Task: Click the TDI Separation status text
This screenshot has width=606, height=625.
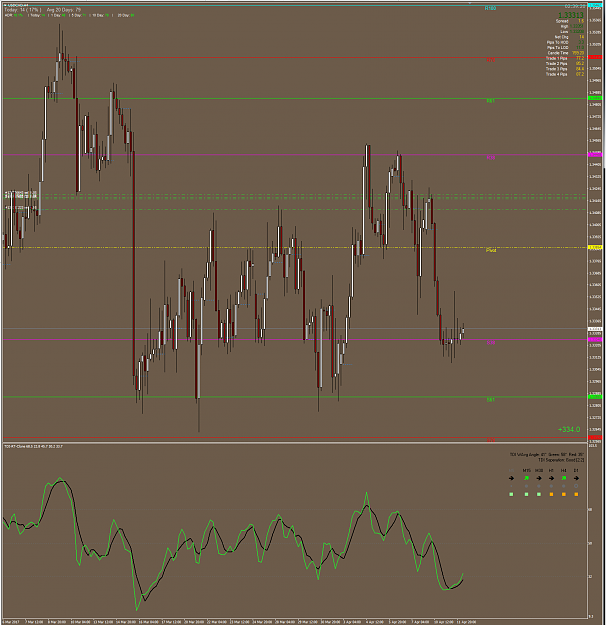Action: pyautogui.click(x=561, y=460)
